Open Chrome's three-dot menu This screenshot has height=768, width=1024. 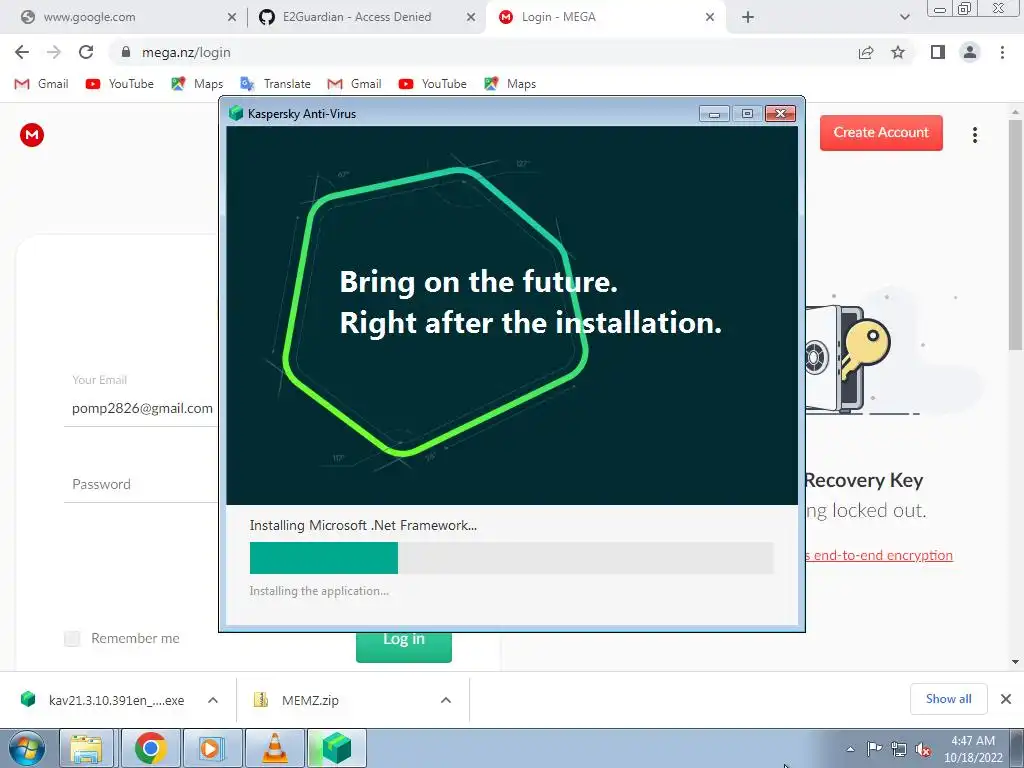tap(1002, 52)
